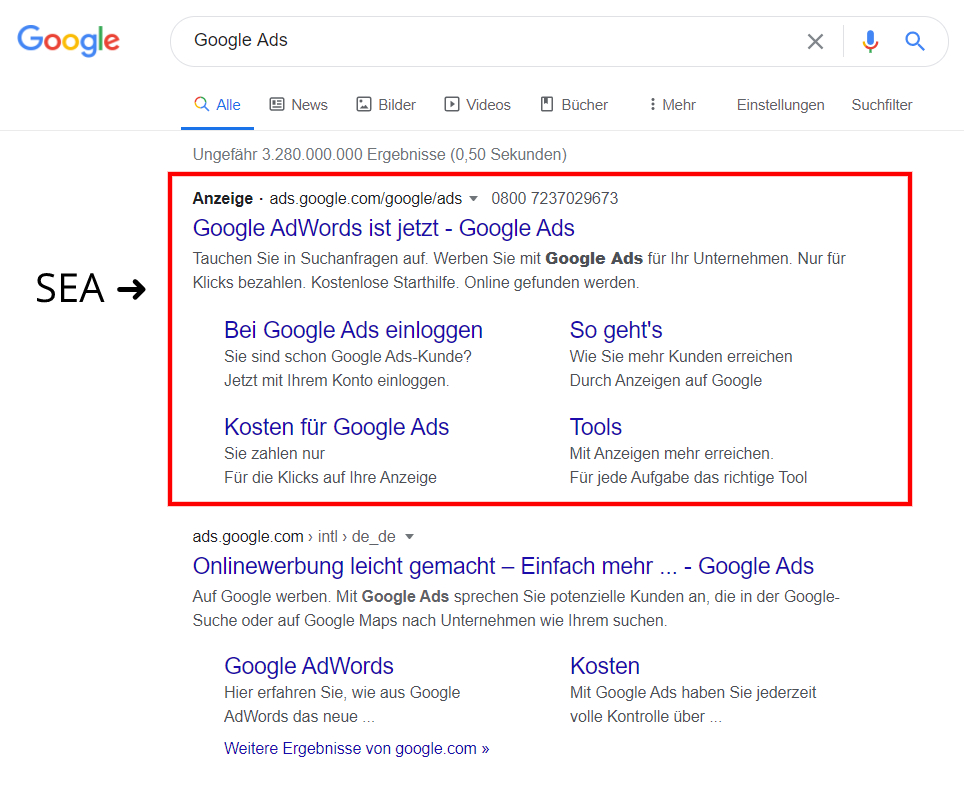Open the Suchfilter options

tap(882, 105)
